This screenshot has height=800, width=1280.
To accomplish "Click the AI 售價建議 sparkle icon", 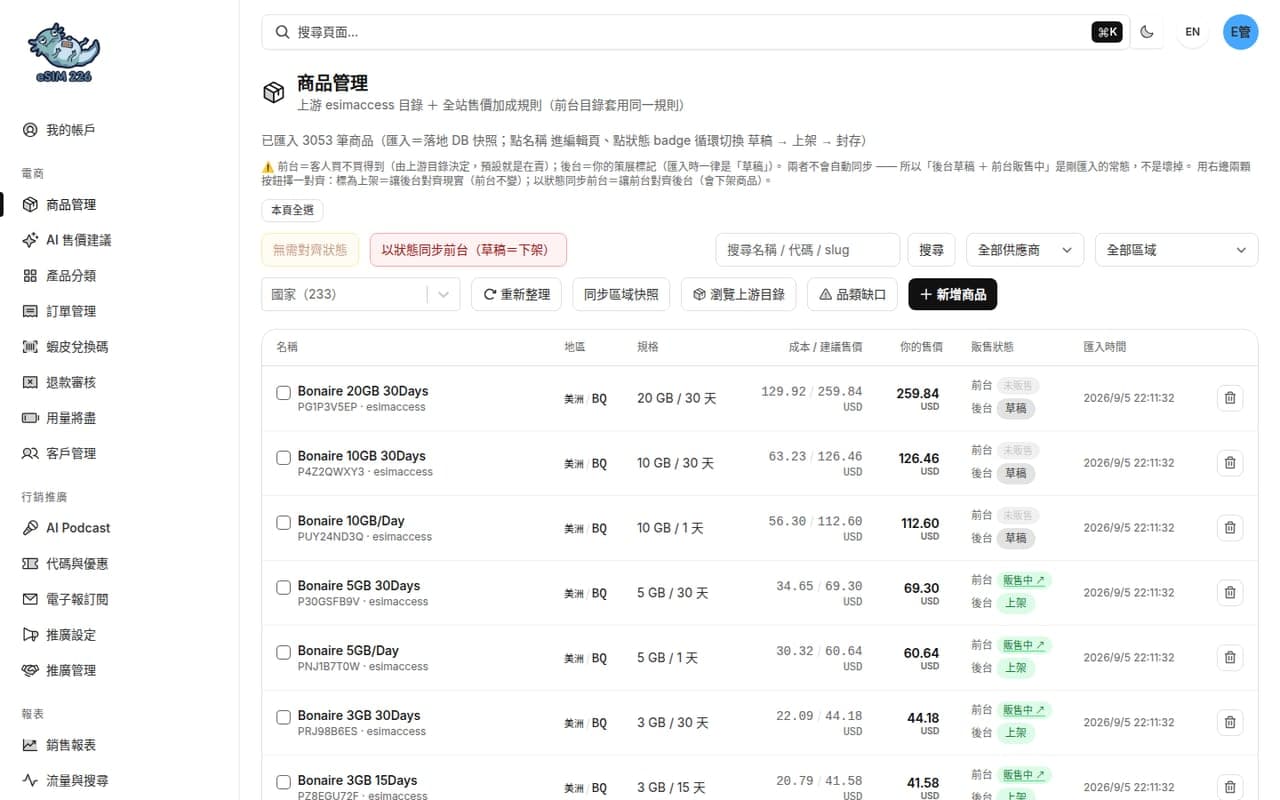I will (30, 240).
